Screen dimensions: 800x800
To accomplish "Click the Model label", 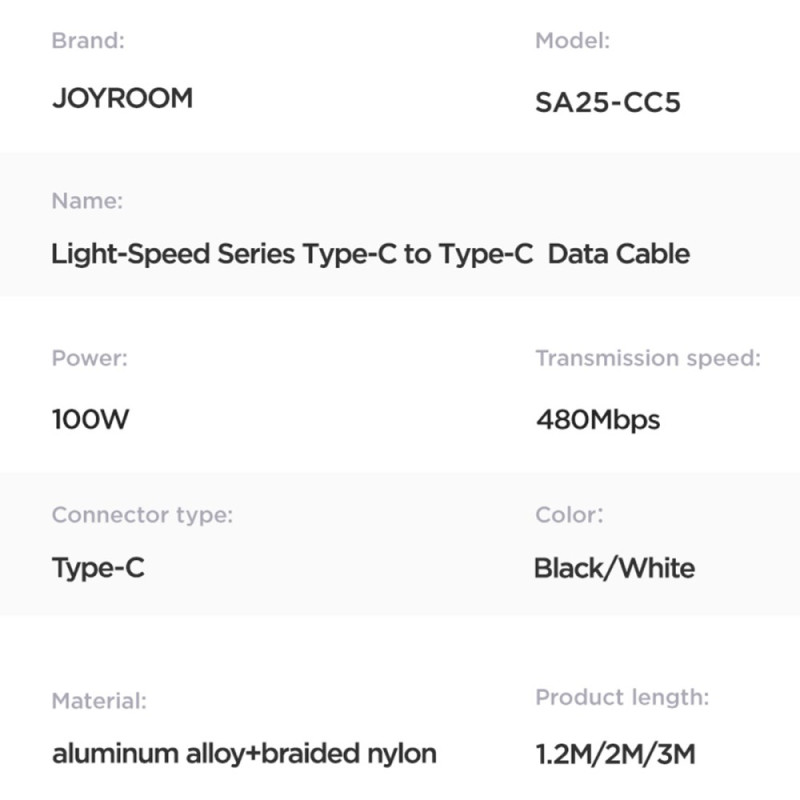I will tap(572, 41).
